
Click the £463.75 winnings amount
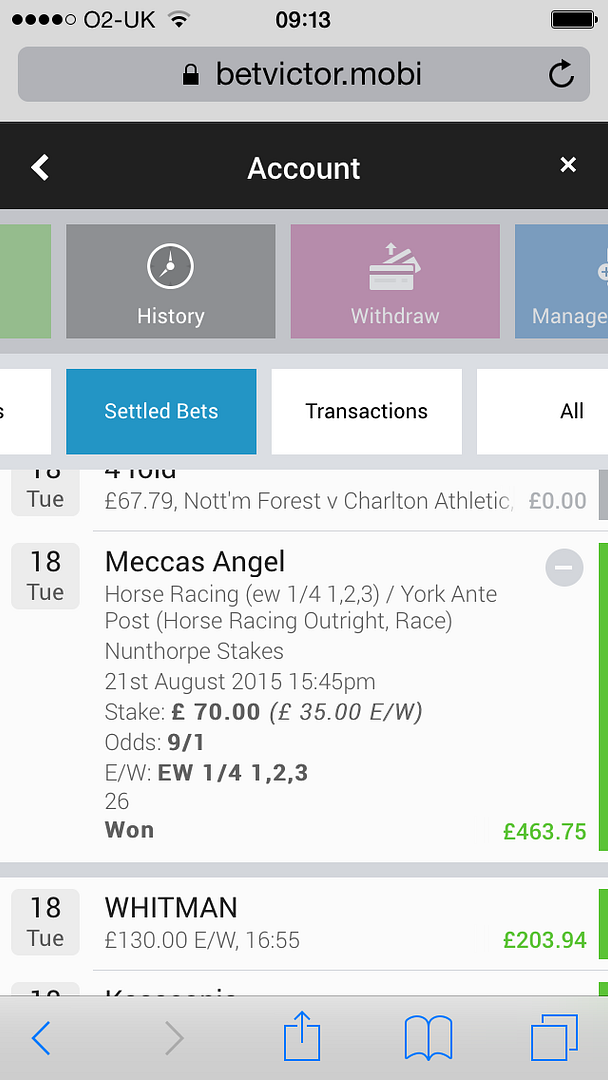click(545, 831)
